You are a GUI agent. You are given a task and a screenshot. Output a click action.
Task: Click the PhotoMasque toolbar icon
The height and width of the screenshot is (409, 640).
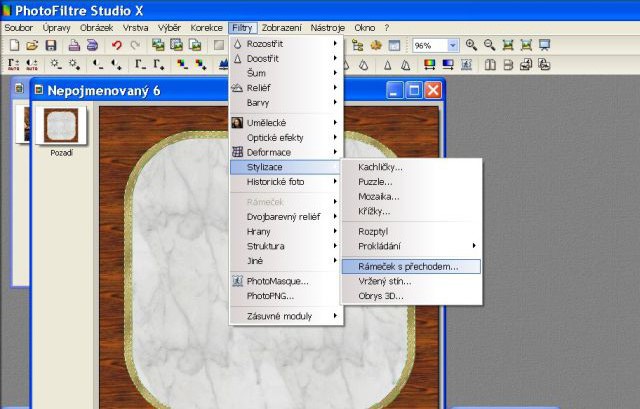466,64
